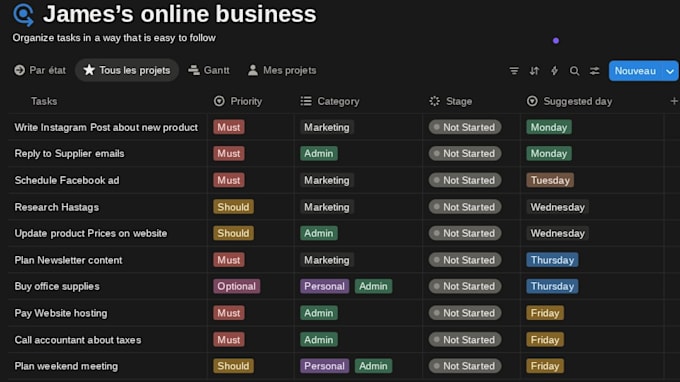Expand the Nouveau button dropdown arrow

670,71
